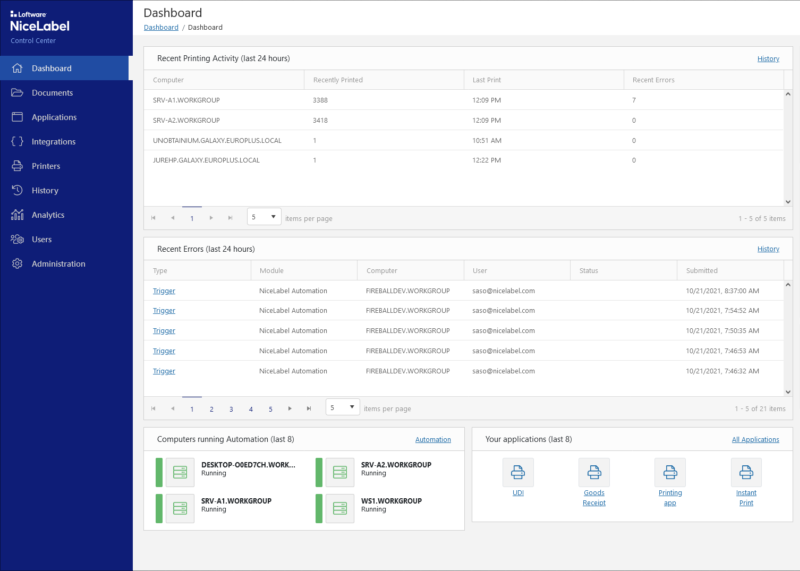800x571 pixels.
Task: Click the WS1.WORKGROUP automation server icon
Action: tap(341, 508)
